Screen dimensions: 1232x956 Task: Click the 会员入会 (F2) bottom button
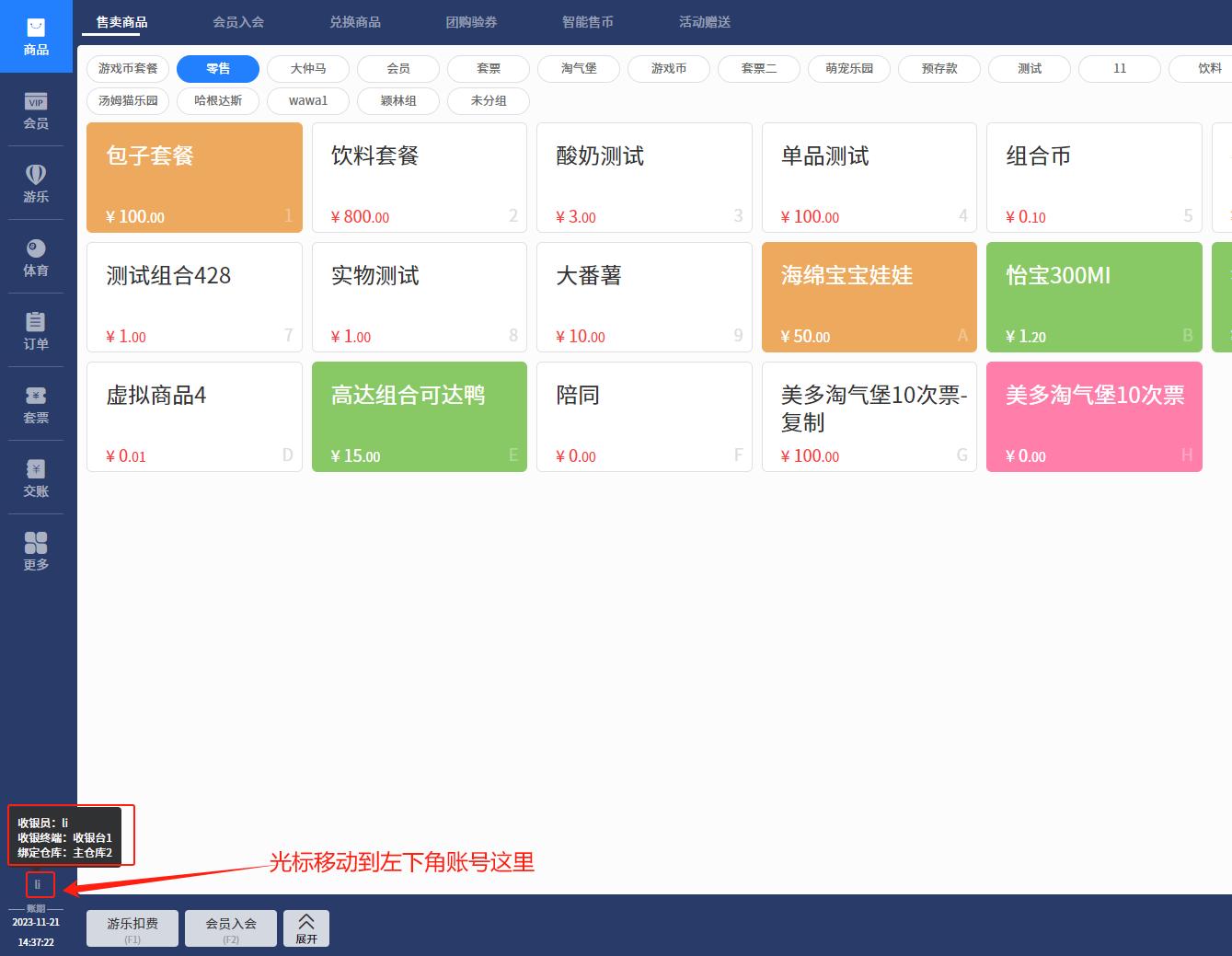click(x=231, y=928)
